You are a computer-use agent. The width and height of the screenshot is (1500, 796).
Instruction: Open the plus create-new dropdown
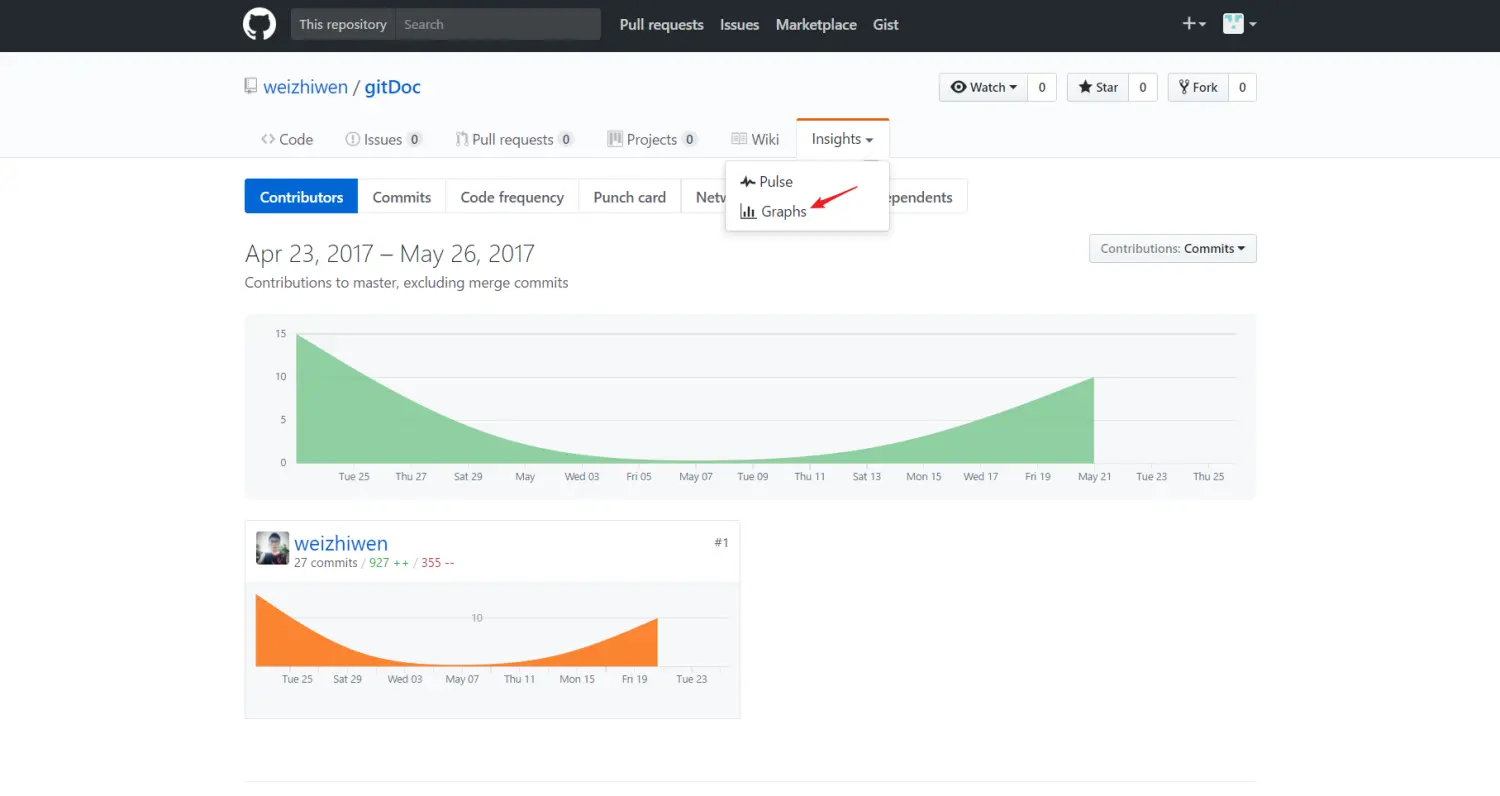click(1194, 24)
